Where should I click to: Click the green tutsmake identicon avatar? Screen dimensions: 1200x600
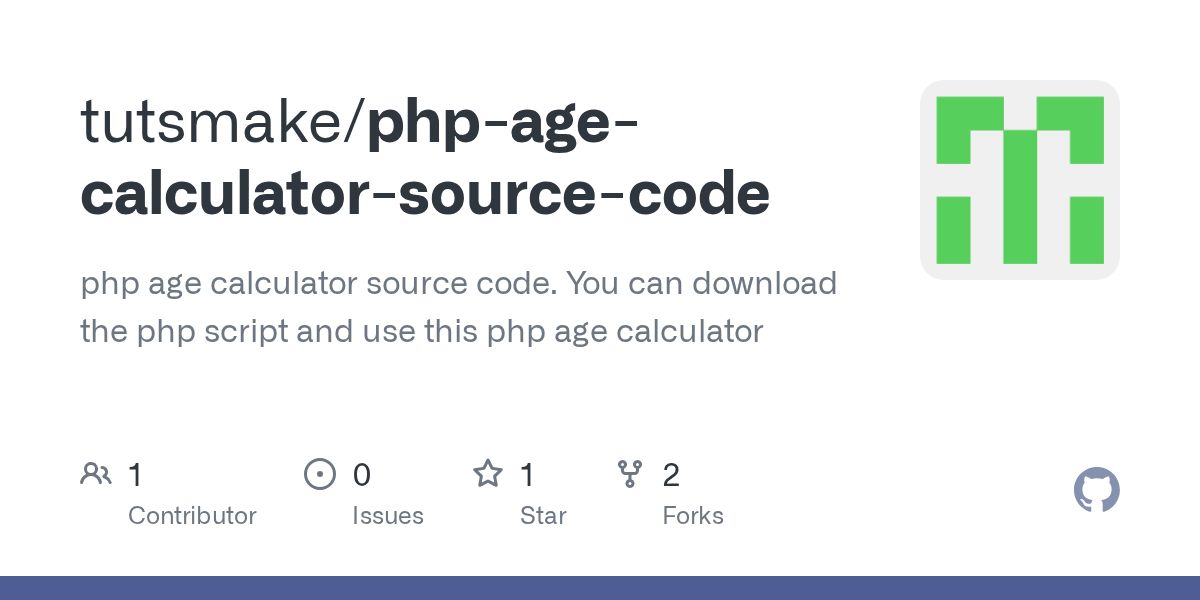1020,180
